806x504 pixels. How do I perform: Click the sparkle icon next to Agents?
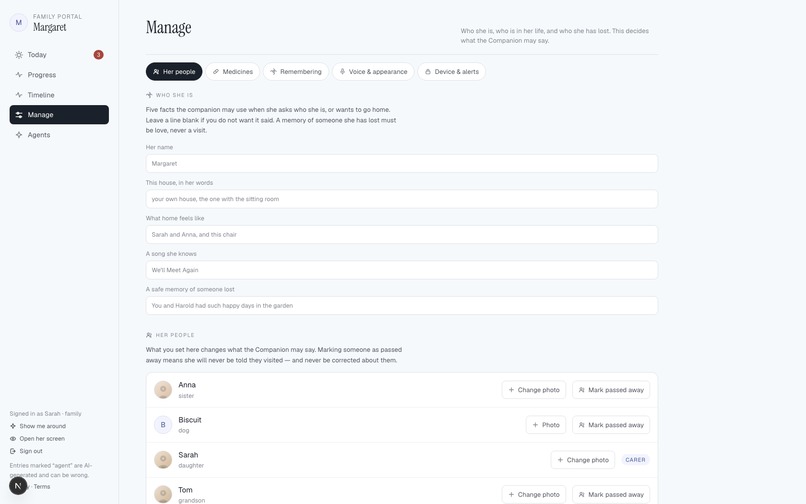pos(19,135)
